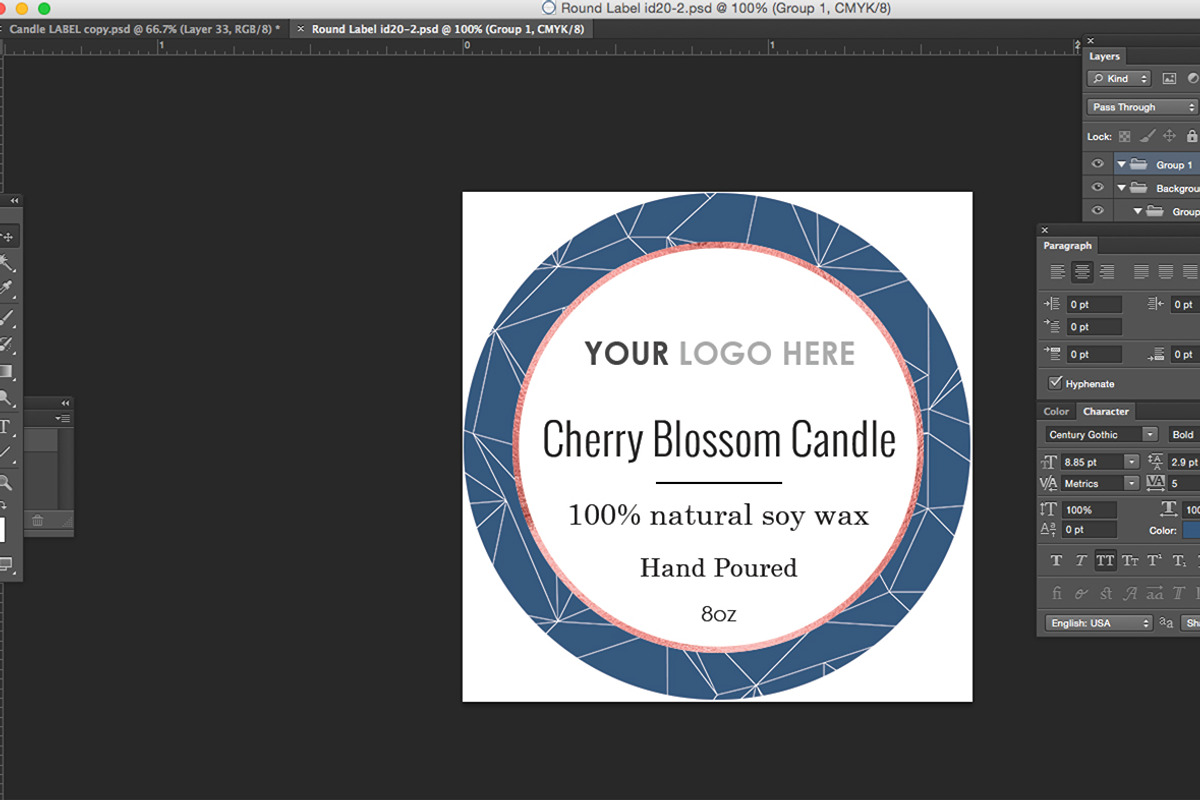
Task: Click the trash icon in small panel
Action: [x=37, y=520]
